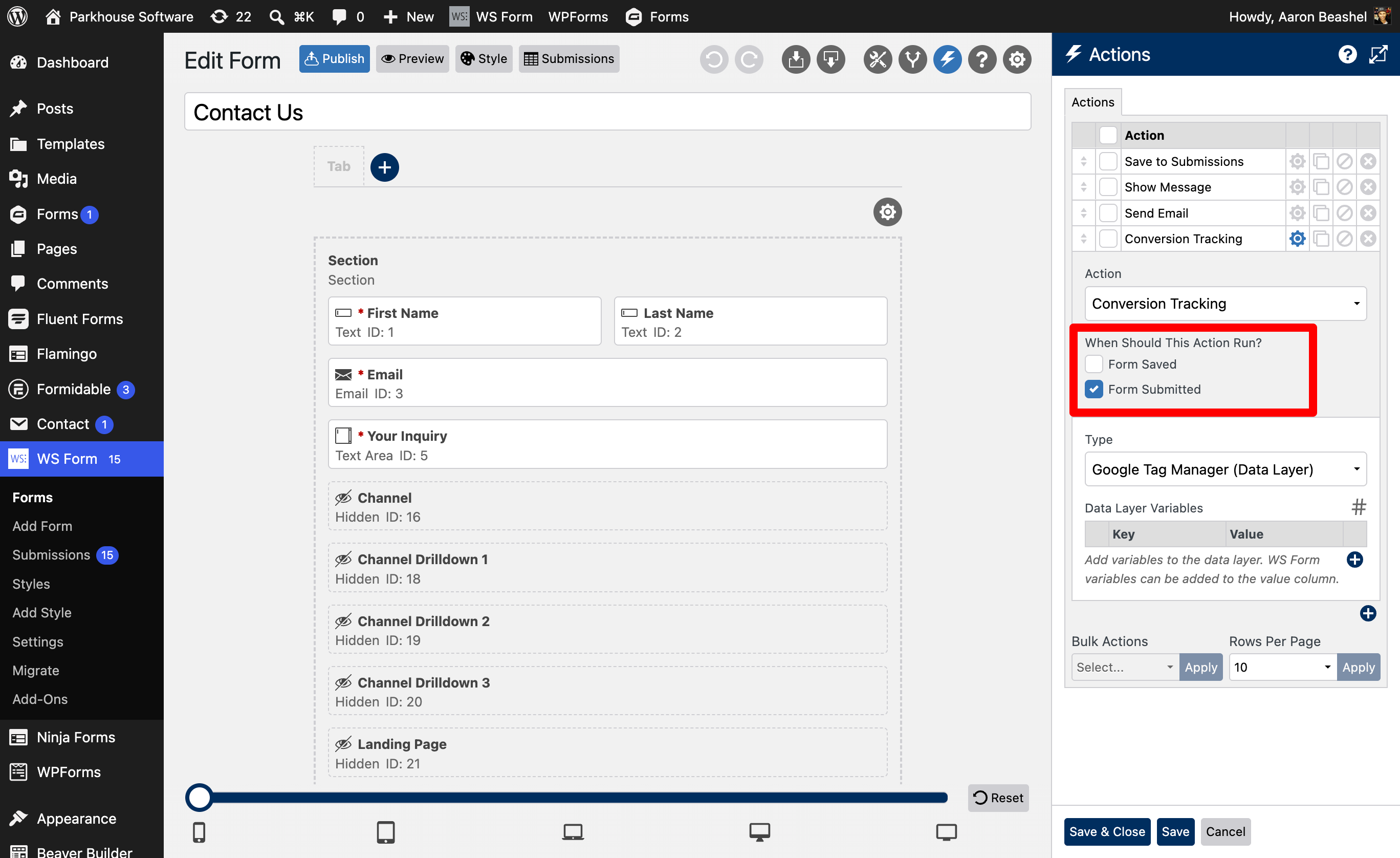Open the Type dropdown showing Google Tag Manager
Viewport: 1400px width, 858px height.
(x=1226, y=469)
